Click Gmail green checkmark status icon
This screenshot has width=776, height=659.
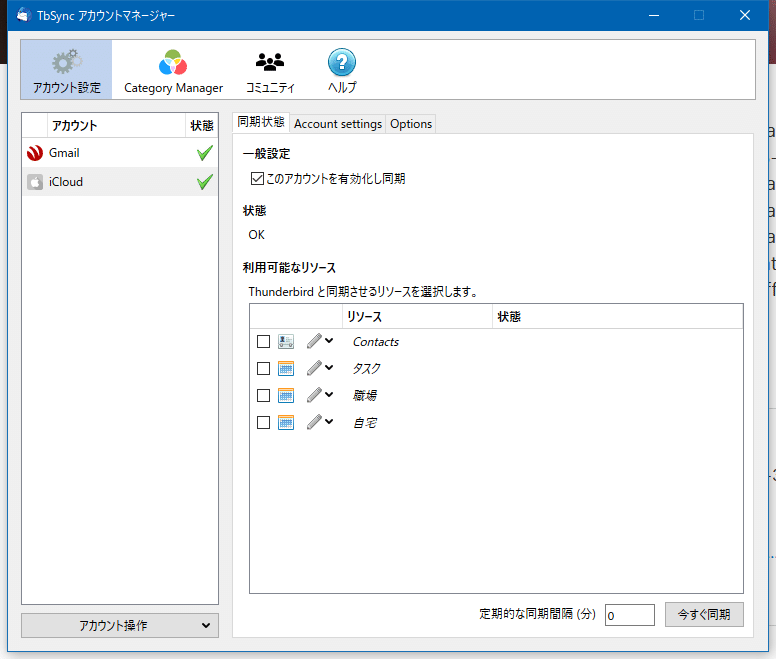(204, 153)
